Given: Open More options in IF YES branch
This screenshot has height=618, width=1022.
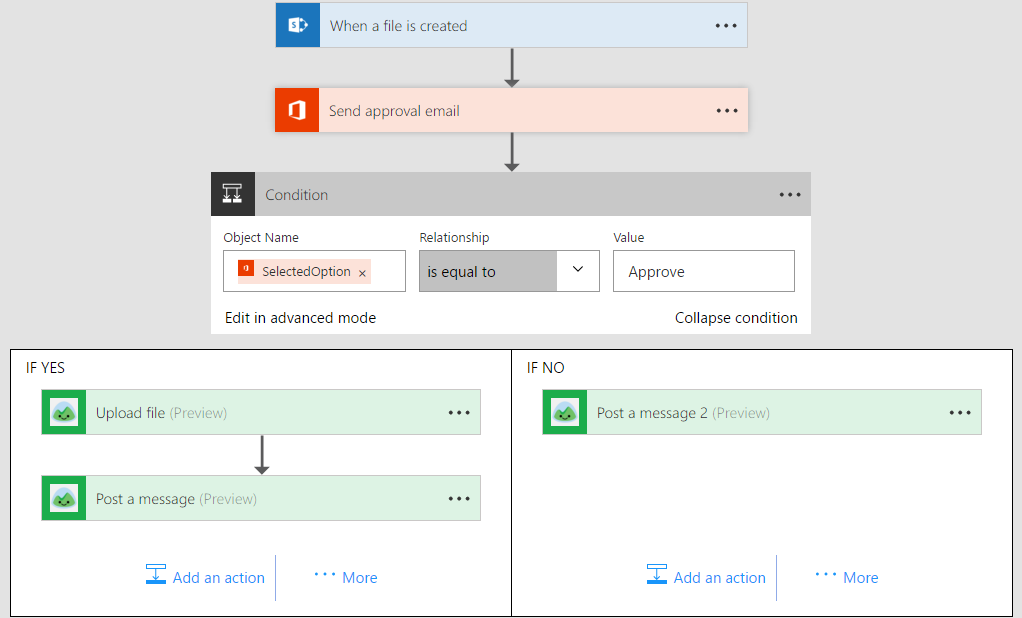Looking at the screenshot, I should click(346, 577).
